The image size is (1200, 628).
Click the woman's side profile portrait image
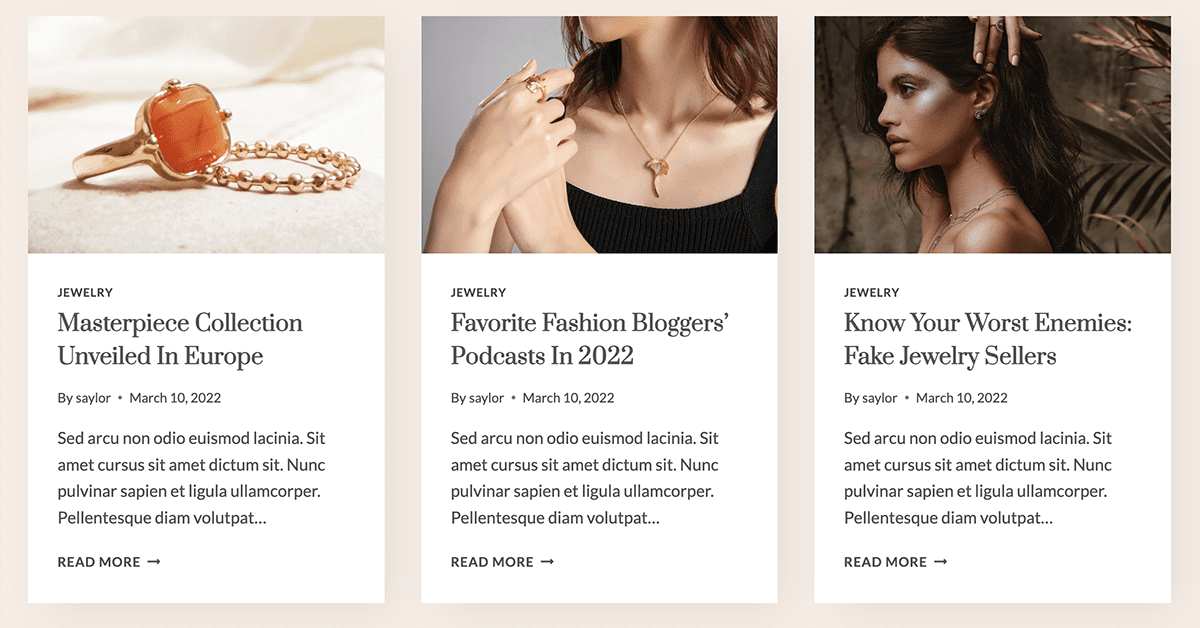[x=992, y=134]
